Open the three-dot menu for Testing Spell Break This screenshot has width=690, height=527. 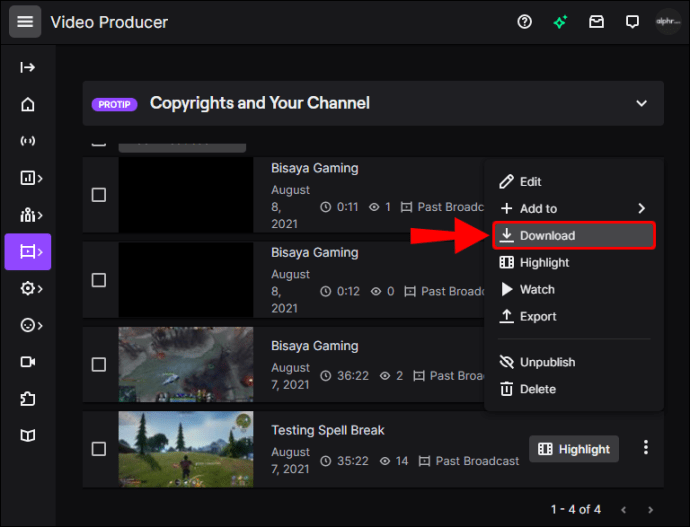pyautogui.click(x=647, y=448)
